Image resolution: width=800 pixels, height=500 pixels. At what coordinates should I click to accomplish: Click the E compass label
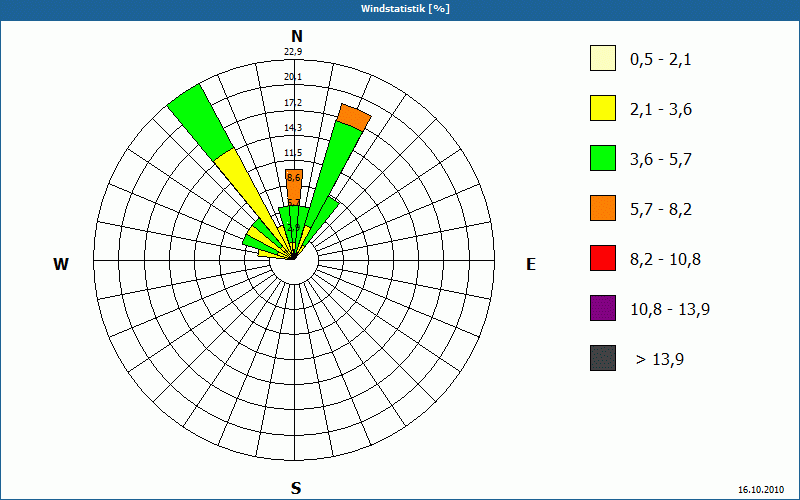click(x=531, y=264)
